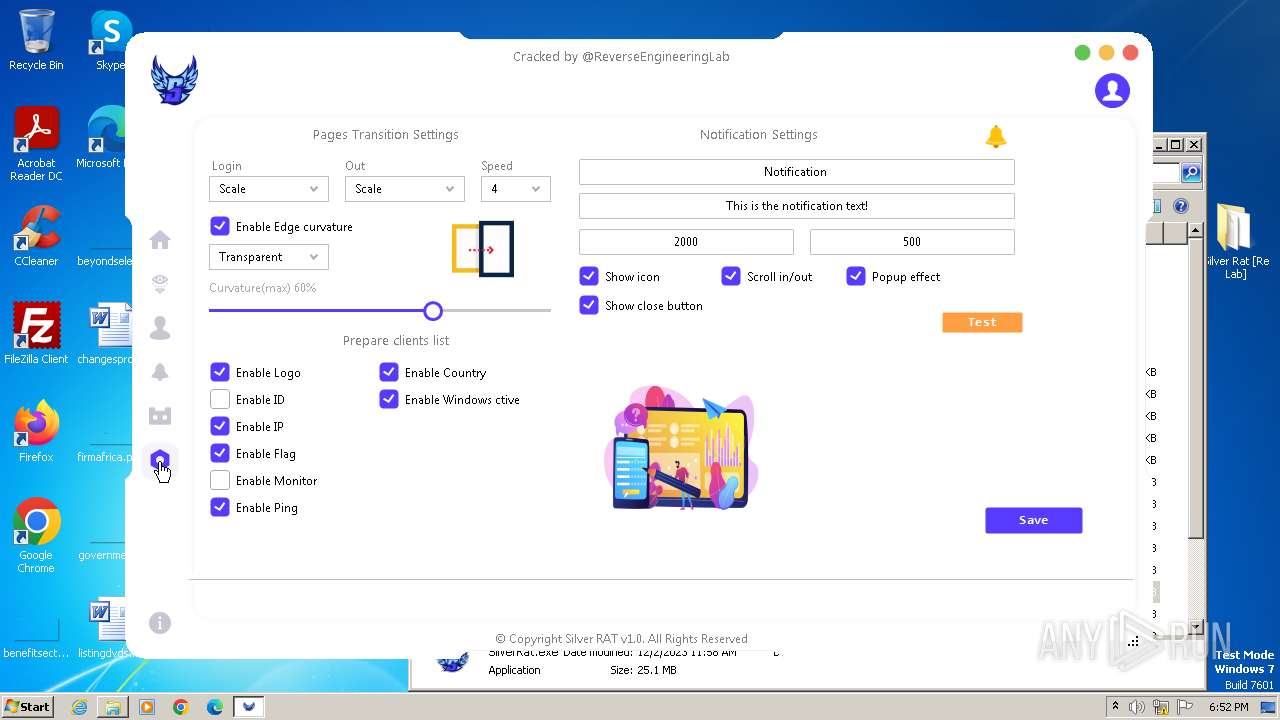1280x720 pixels.
Task: Open the Login transition dropdown
Action: tap(268, 188)
